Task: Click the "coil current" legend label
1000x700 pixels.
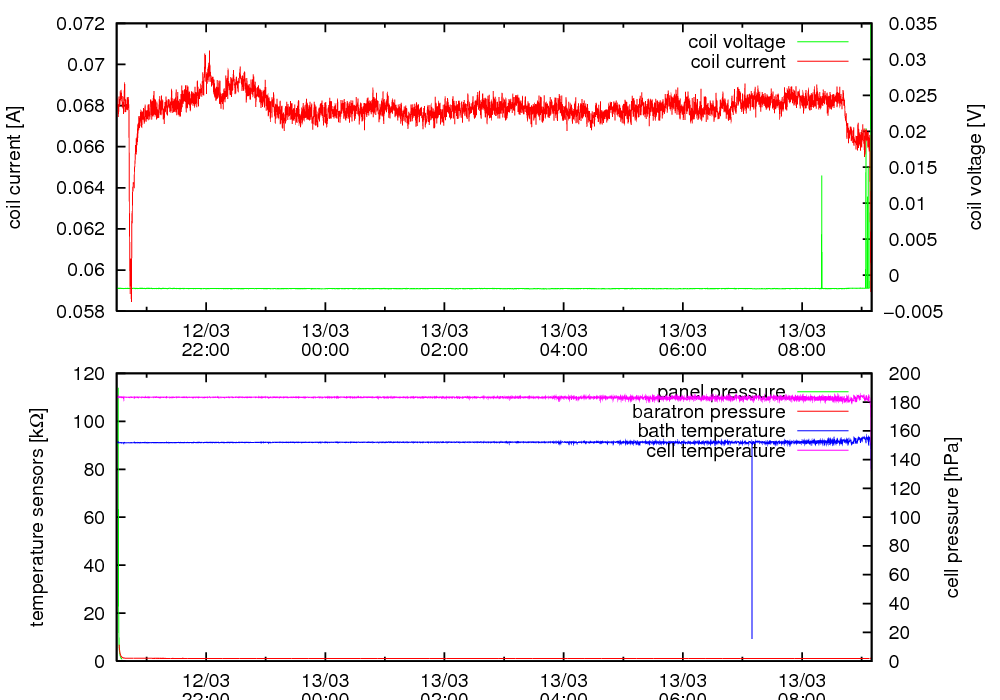Action: click(x=738, y=62)
